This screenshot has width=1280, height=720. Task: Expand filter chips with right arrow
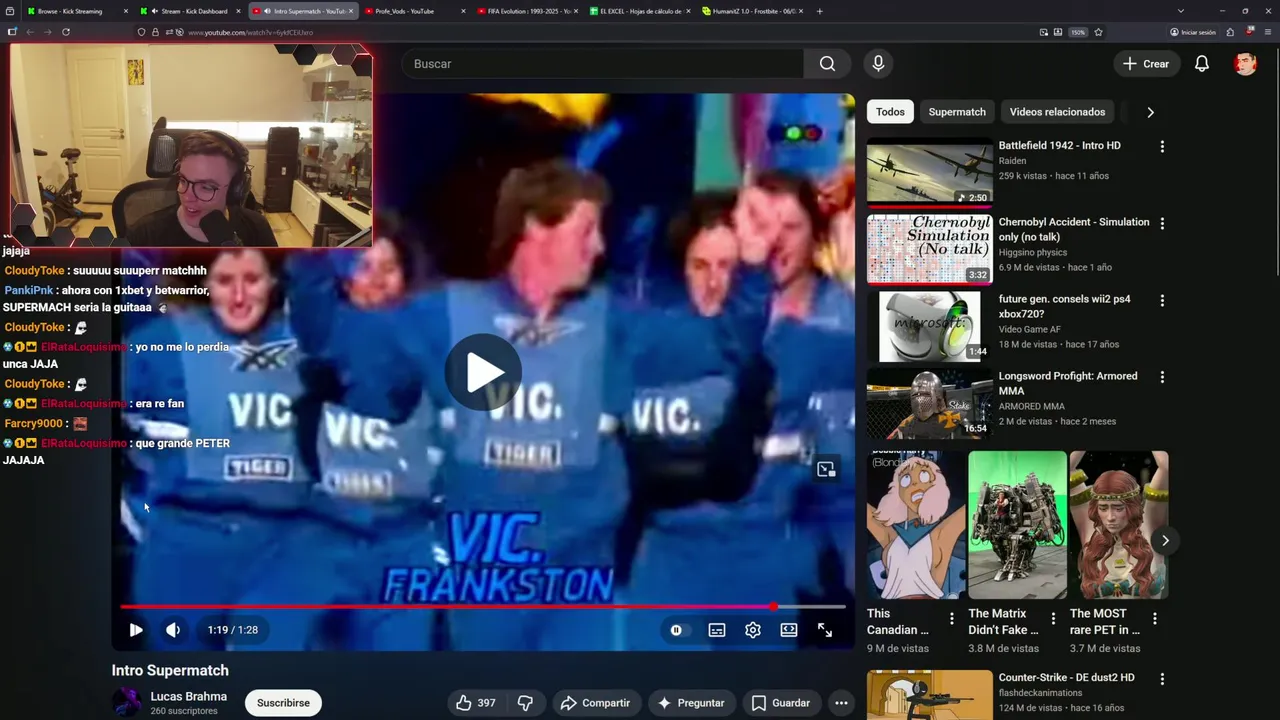point(1150,112)
